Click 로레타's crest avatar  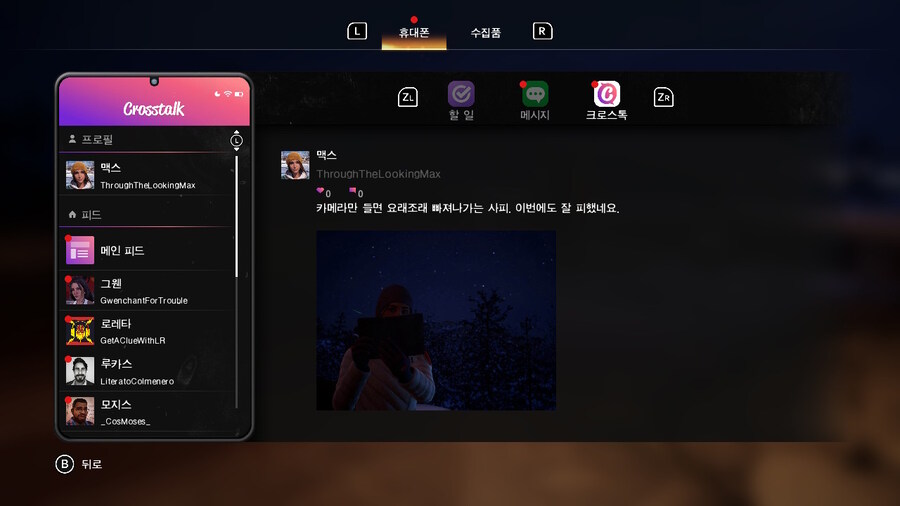pyautogui.click(x=80, y=331)
